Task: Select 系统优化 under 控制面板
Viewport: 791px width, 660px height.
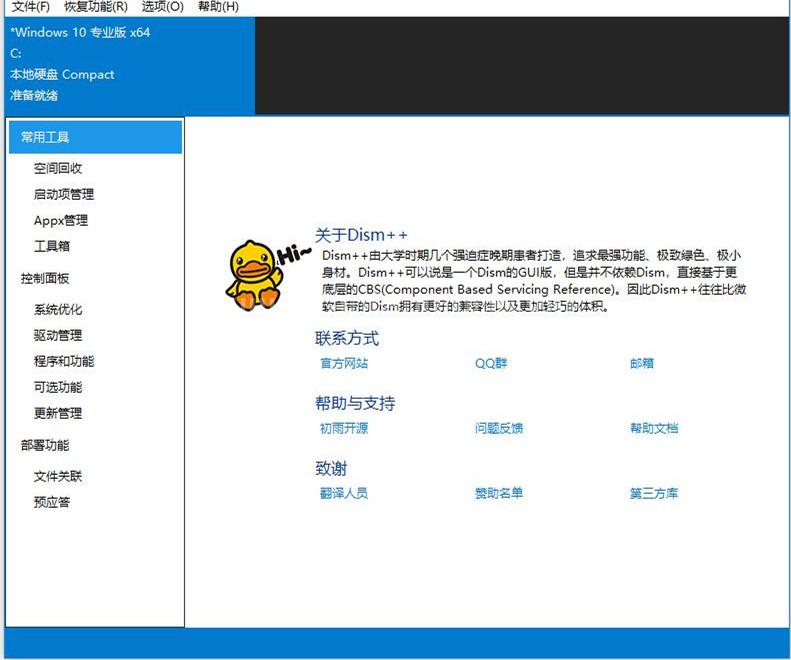Action: (x=58, y=309)
